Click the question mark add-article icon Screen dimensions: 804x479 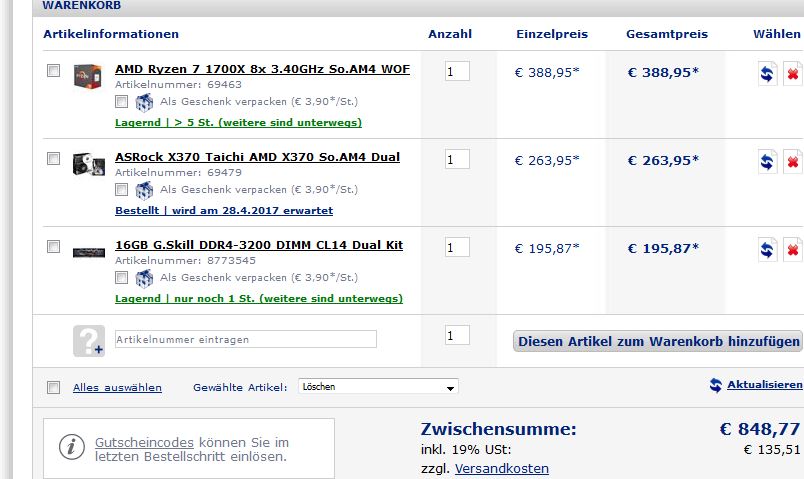click(x=89, y=341)
